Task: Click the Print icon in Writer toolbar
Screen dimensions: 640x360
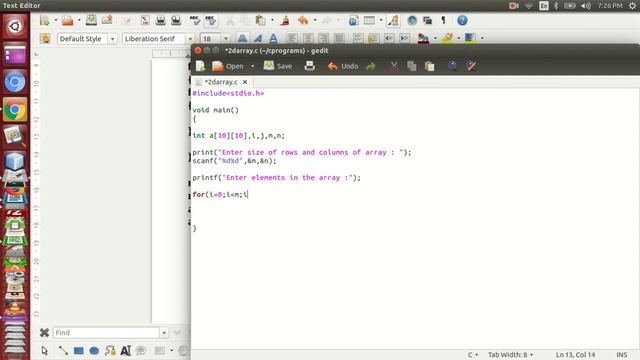Action: (x=160, y=20)
